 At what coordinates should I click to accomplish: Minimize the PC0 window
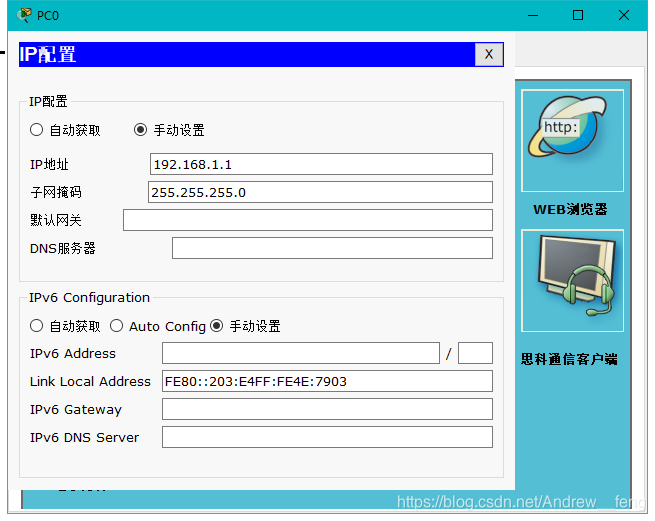click(533, 15)
